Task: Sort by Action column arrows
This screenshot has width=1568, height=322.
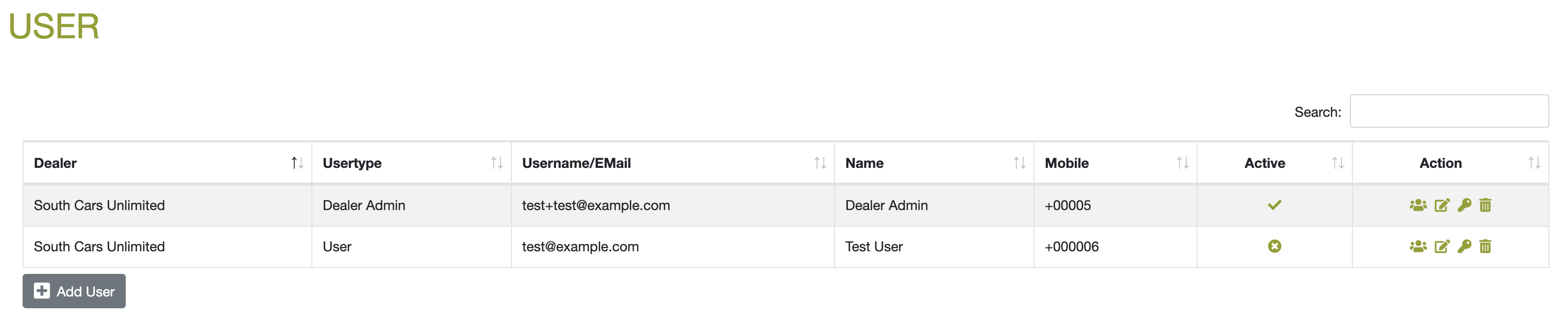Action: click(1534, 163)
